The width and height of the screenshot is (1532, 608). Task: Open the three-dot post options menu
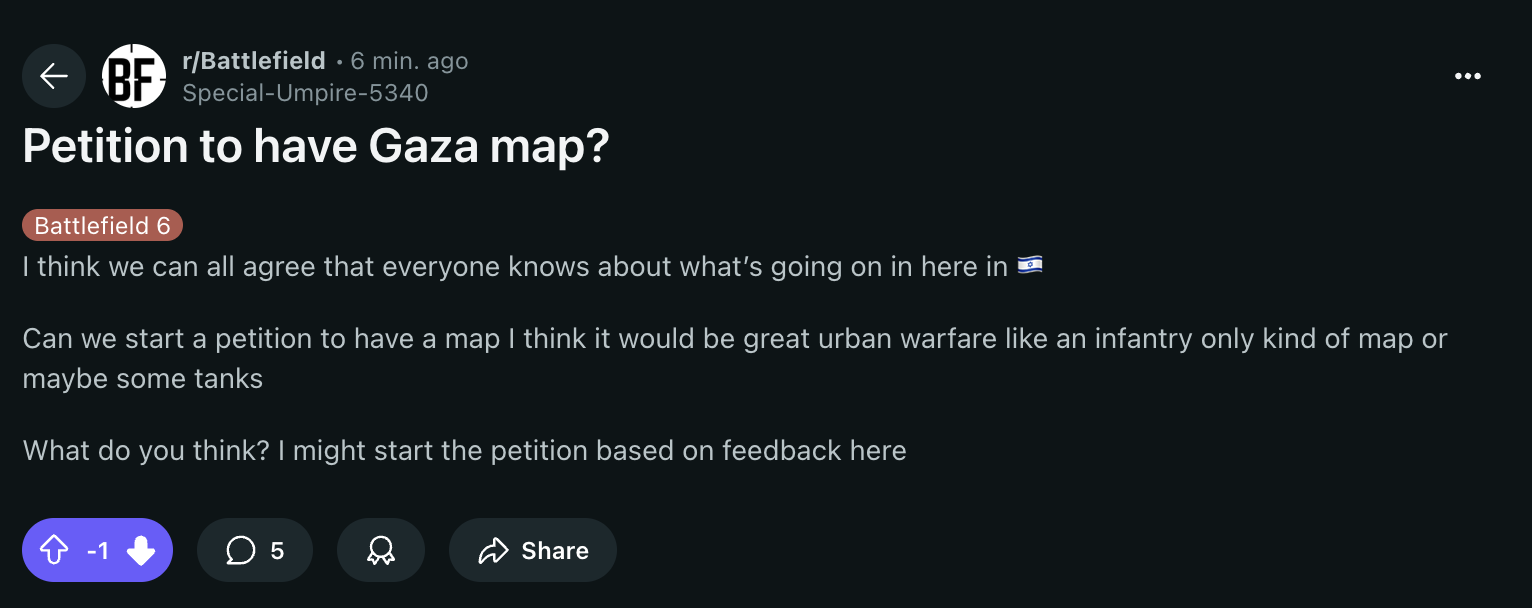coord(1467,76)
